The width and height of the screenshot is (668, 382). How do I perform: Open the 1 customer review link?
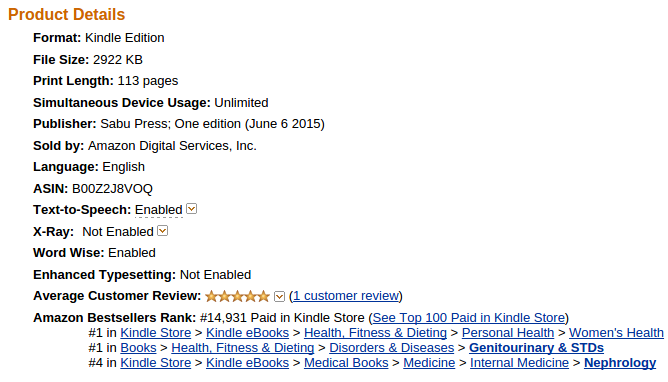tap(346, 296)
